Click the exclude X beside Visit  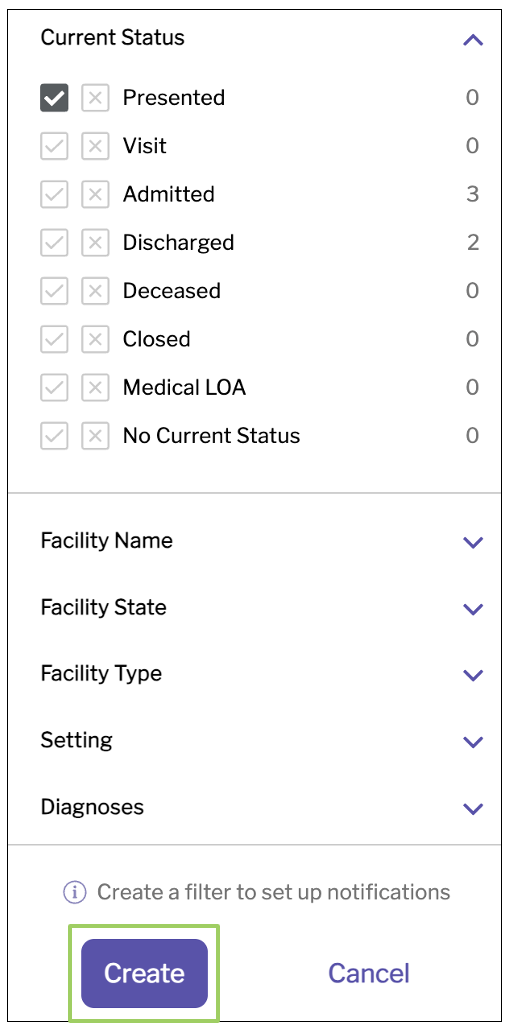[95, 146]
